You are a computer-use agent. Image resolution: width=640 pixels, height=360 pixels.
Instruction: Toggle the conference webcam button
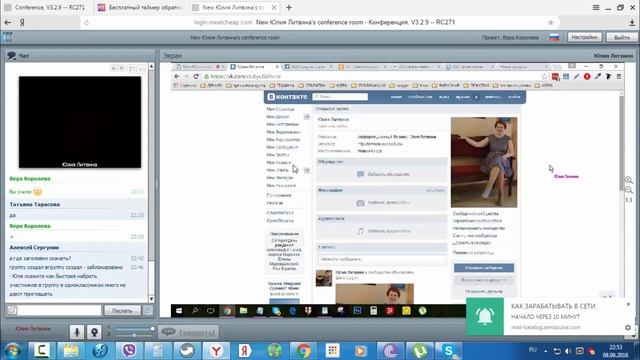[x=94, y=332]
